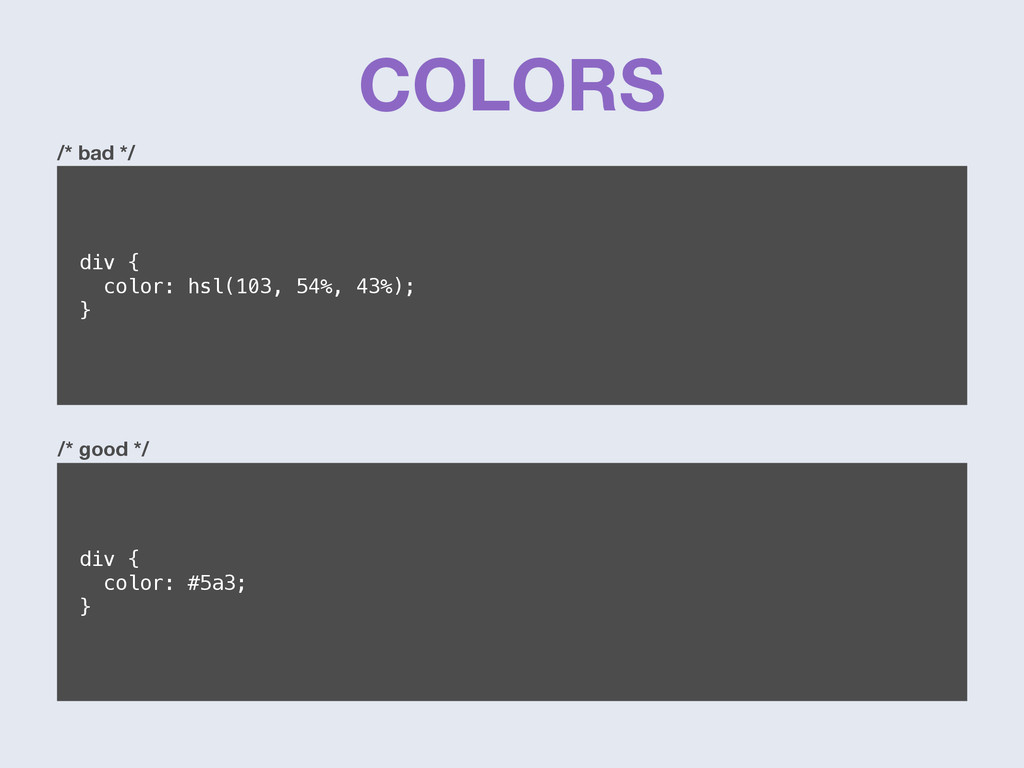This screenshot has width=1024, height=768.
Task: Click the opening curly brace in the good example
Action: [133, 559]
